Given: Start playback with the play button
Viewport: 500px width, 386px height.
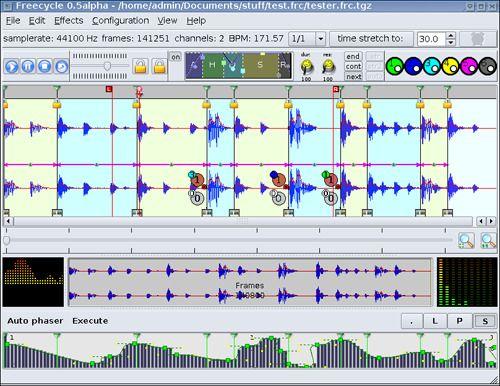Looking at the screenshot, I should coord(12,66).
